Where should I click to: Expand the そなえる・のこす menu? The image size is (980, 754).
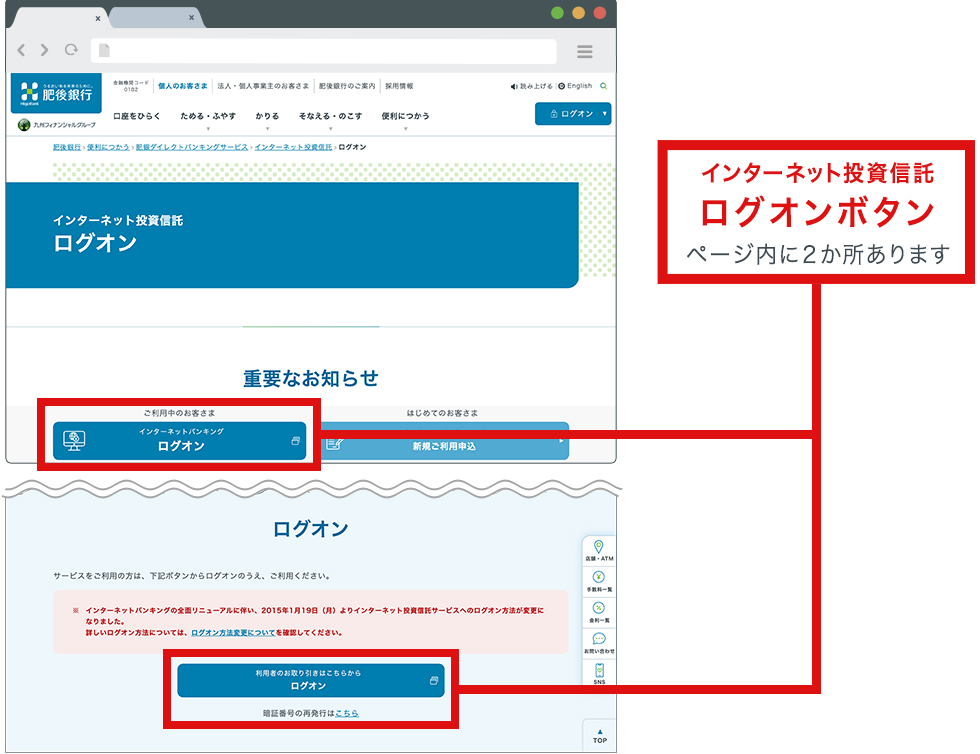point(330,117)
